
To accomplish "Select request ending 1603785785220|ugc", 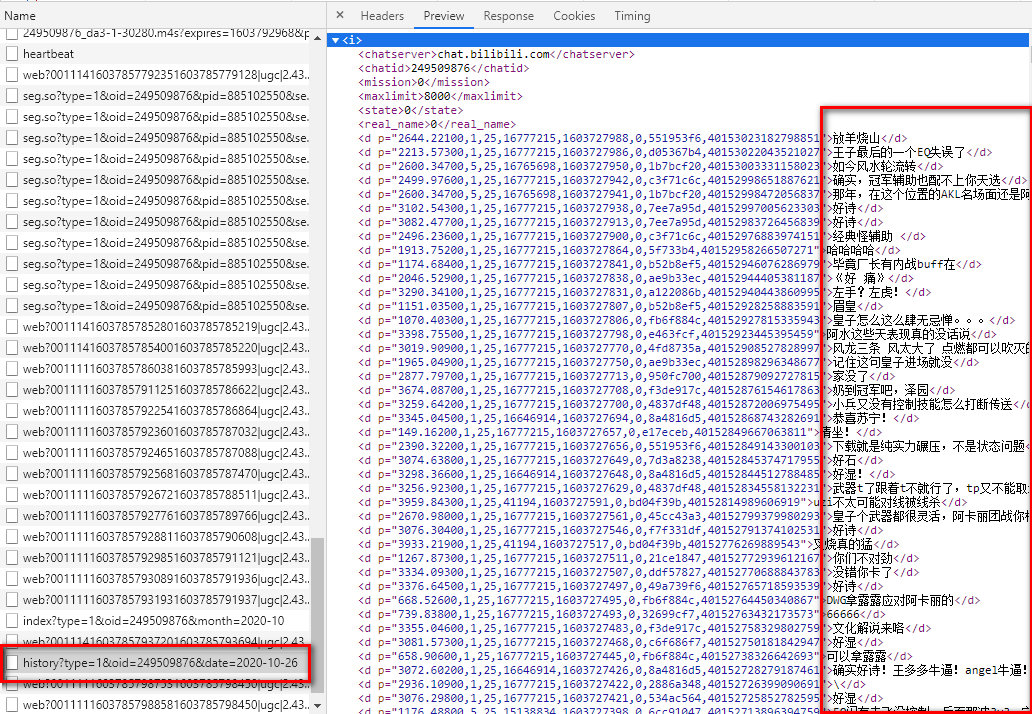I will pyautogui.click(x=157, y=348).
